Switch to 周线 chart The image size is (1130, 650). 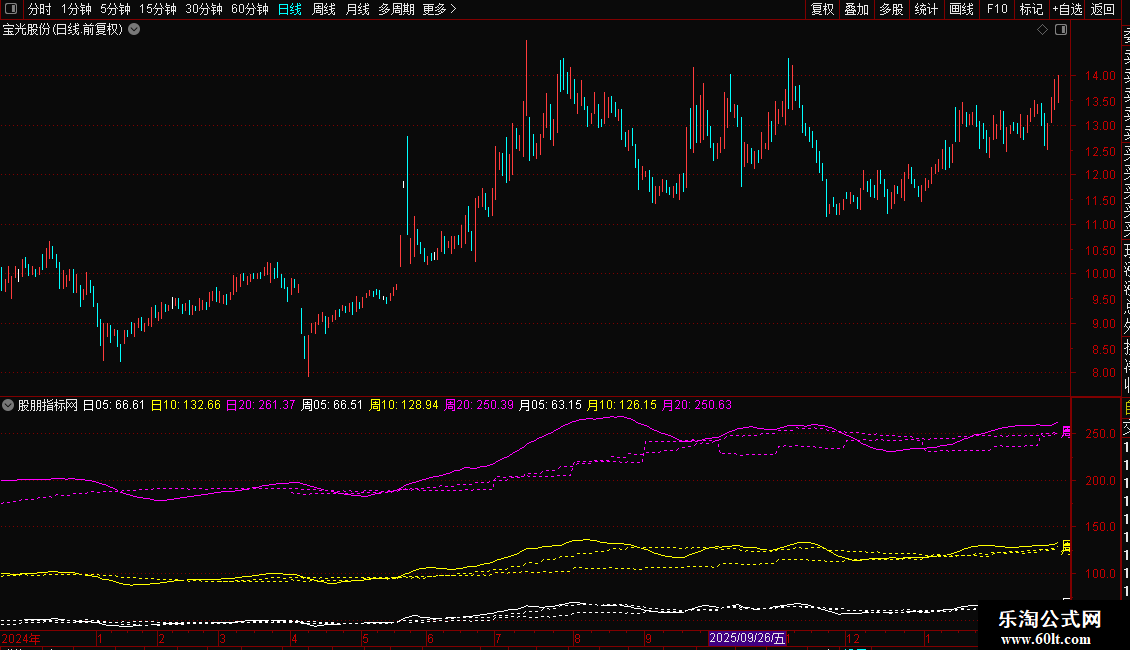[324, 9]
